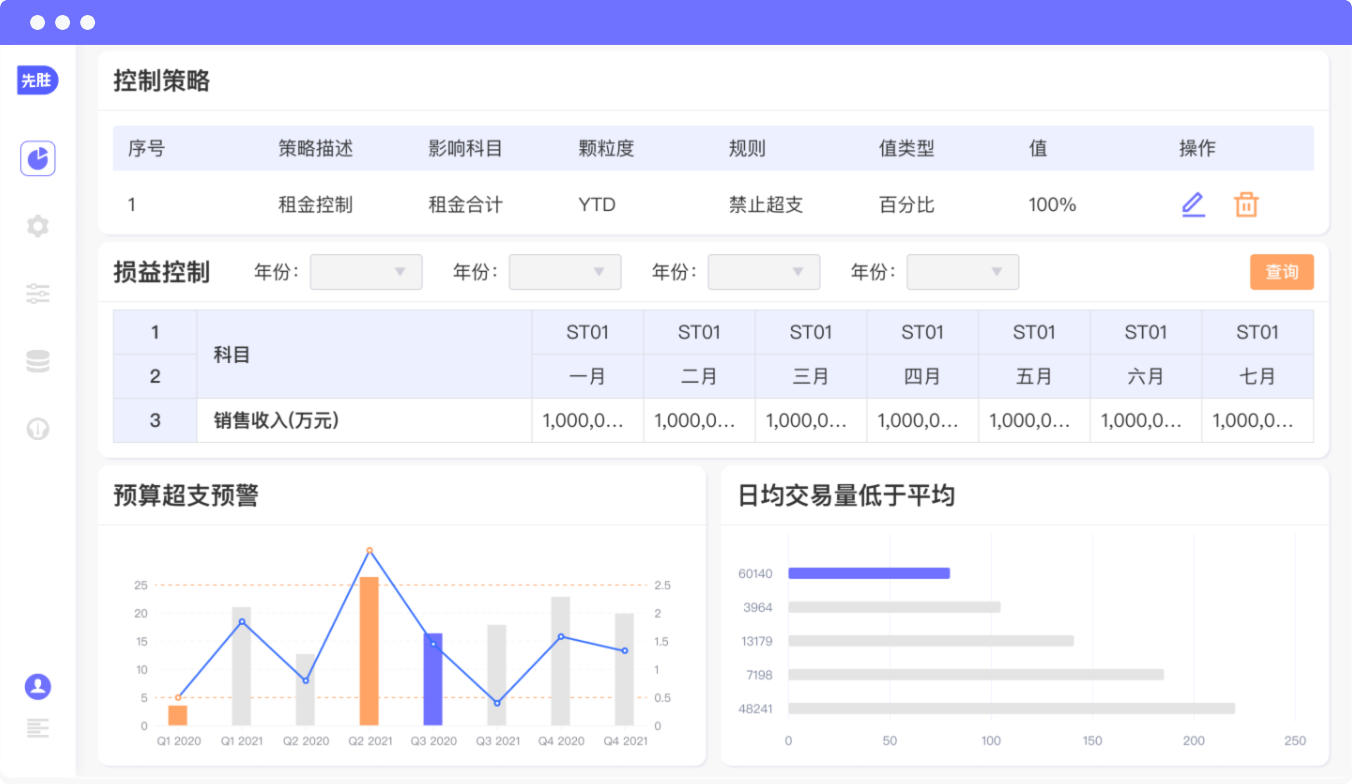Click the orange Q2 2021 bar
This screenshot has height=784, width=1352.
[369, 650]
